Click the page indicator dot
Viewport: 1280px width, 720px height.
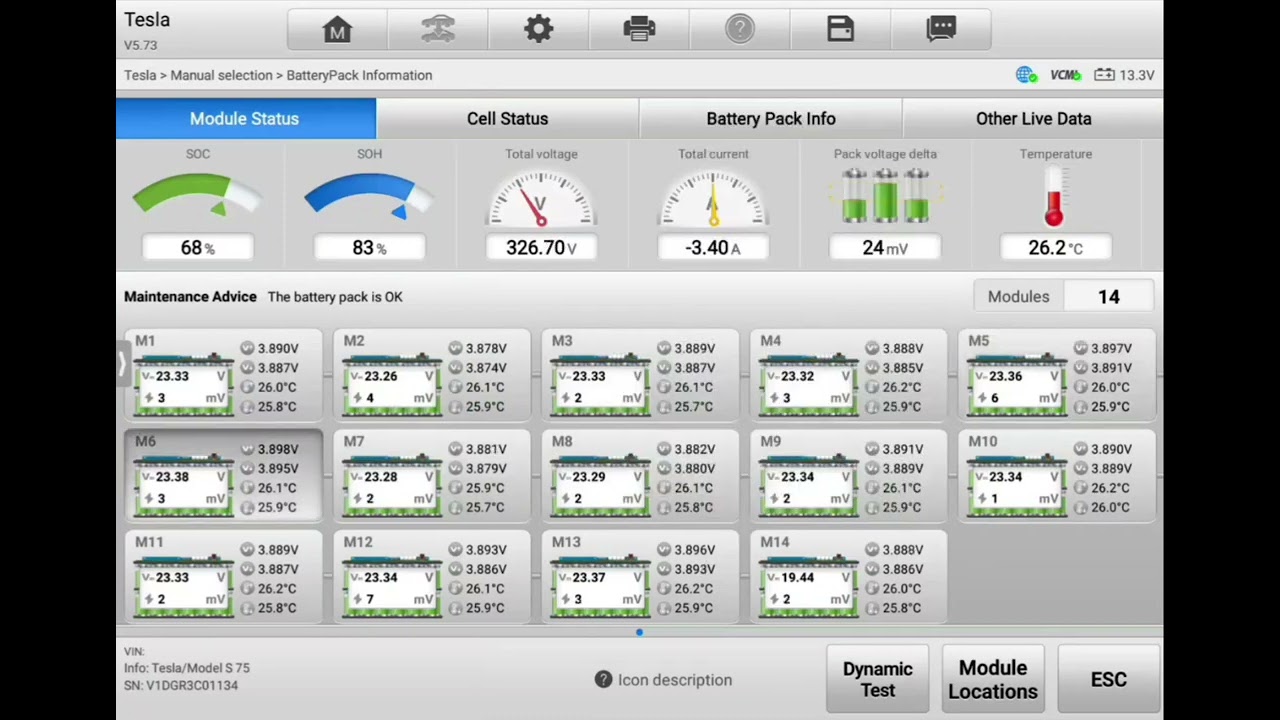tap(639, 632)
